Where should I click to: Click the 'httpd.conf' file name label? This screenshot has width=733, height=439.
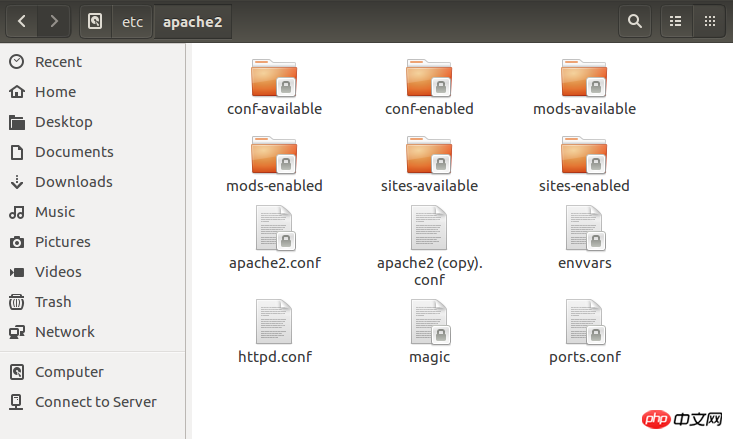(x=275, y=357)
